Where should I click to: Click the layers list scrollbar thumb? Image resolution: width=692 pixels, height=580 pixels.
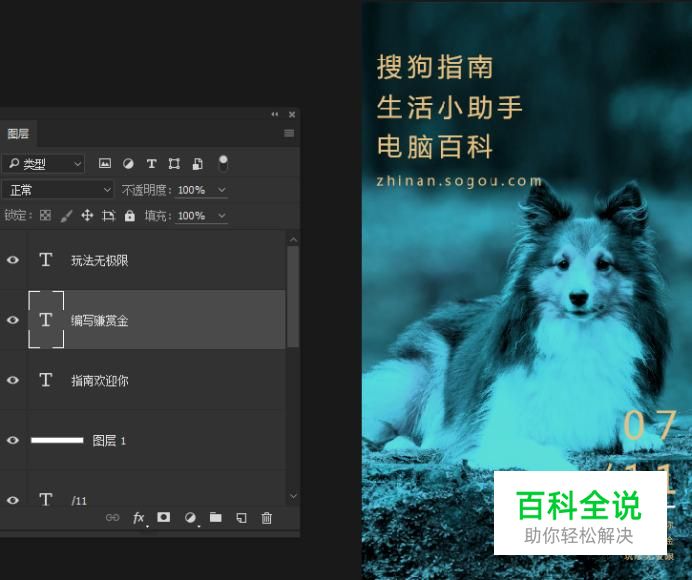pyautogui.click(x=293, y=297)
